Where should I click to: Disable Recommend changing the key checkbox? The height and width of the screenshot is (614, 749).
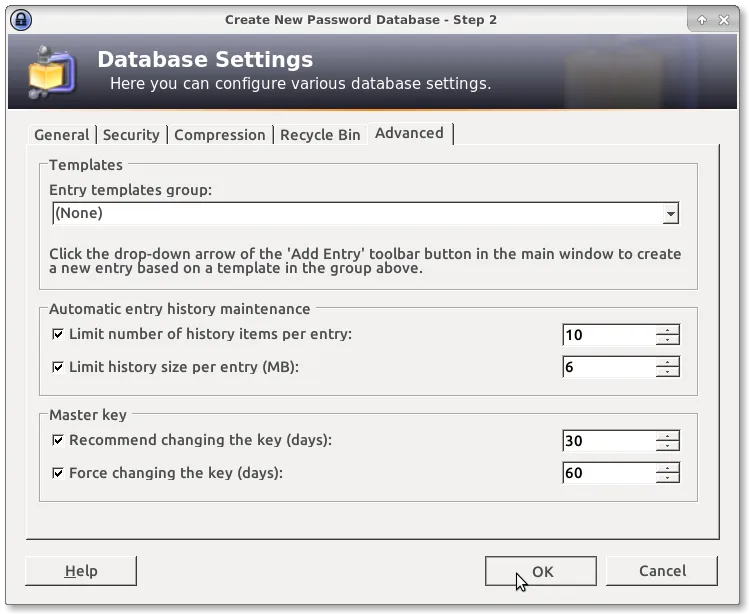point(58,440)
